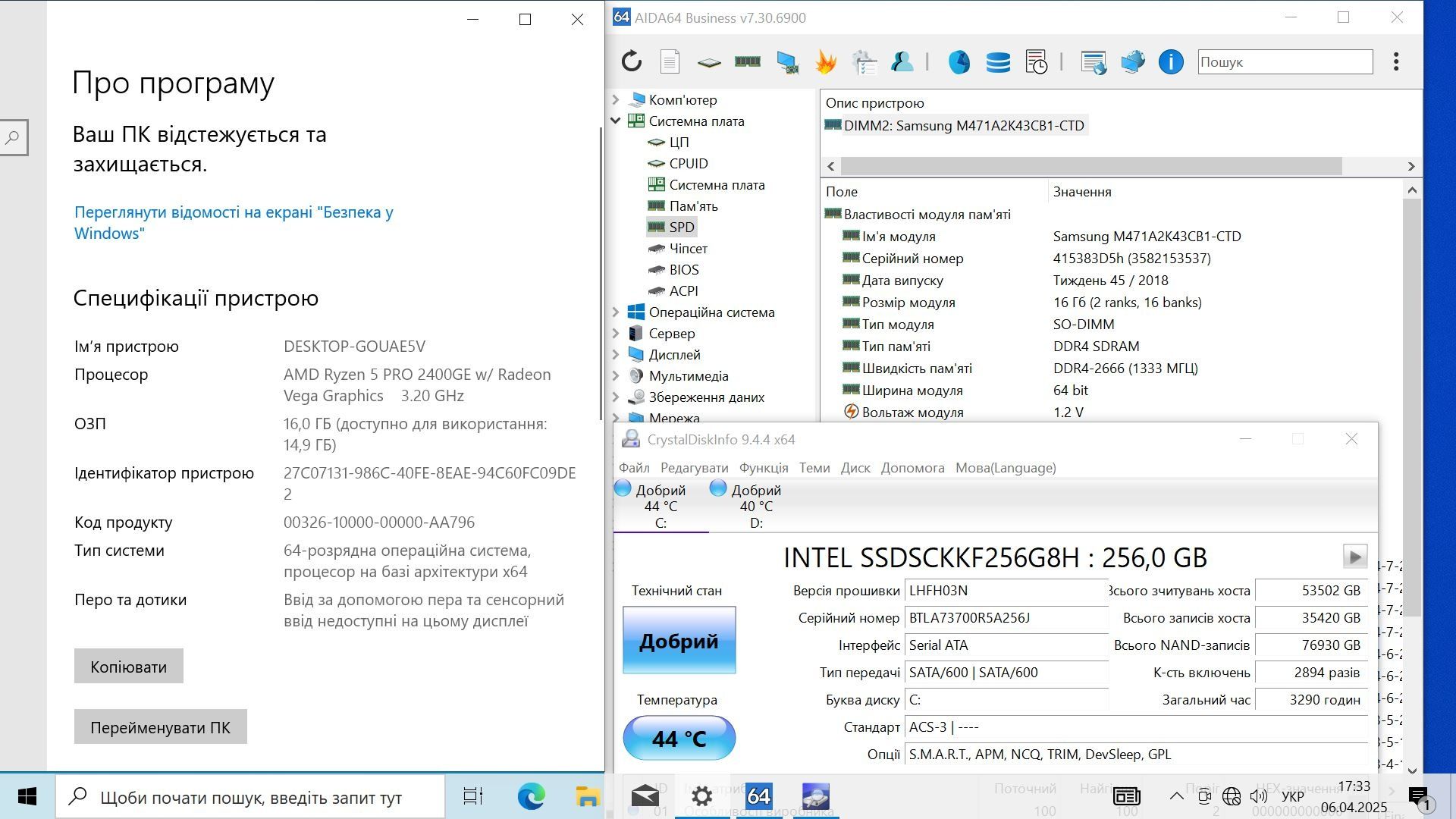This screenshot has width=1456, height=819.
Task: Select the Вольтаж модуля row in AIDA64
Action: point(1112,413)
